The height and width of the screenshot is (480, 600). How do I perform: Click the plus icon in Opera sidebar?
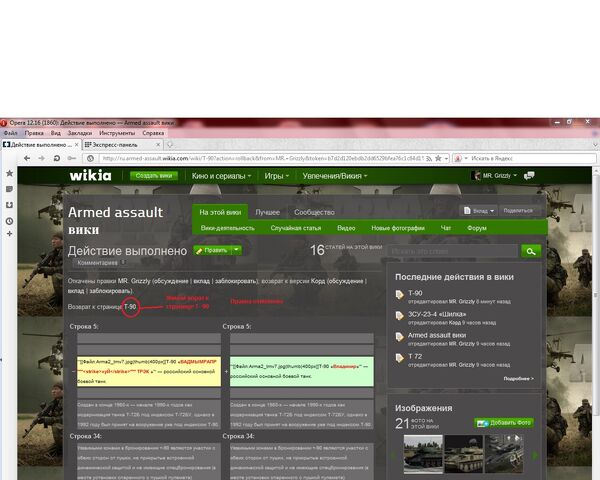tap(10, 233)
